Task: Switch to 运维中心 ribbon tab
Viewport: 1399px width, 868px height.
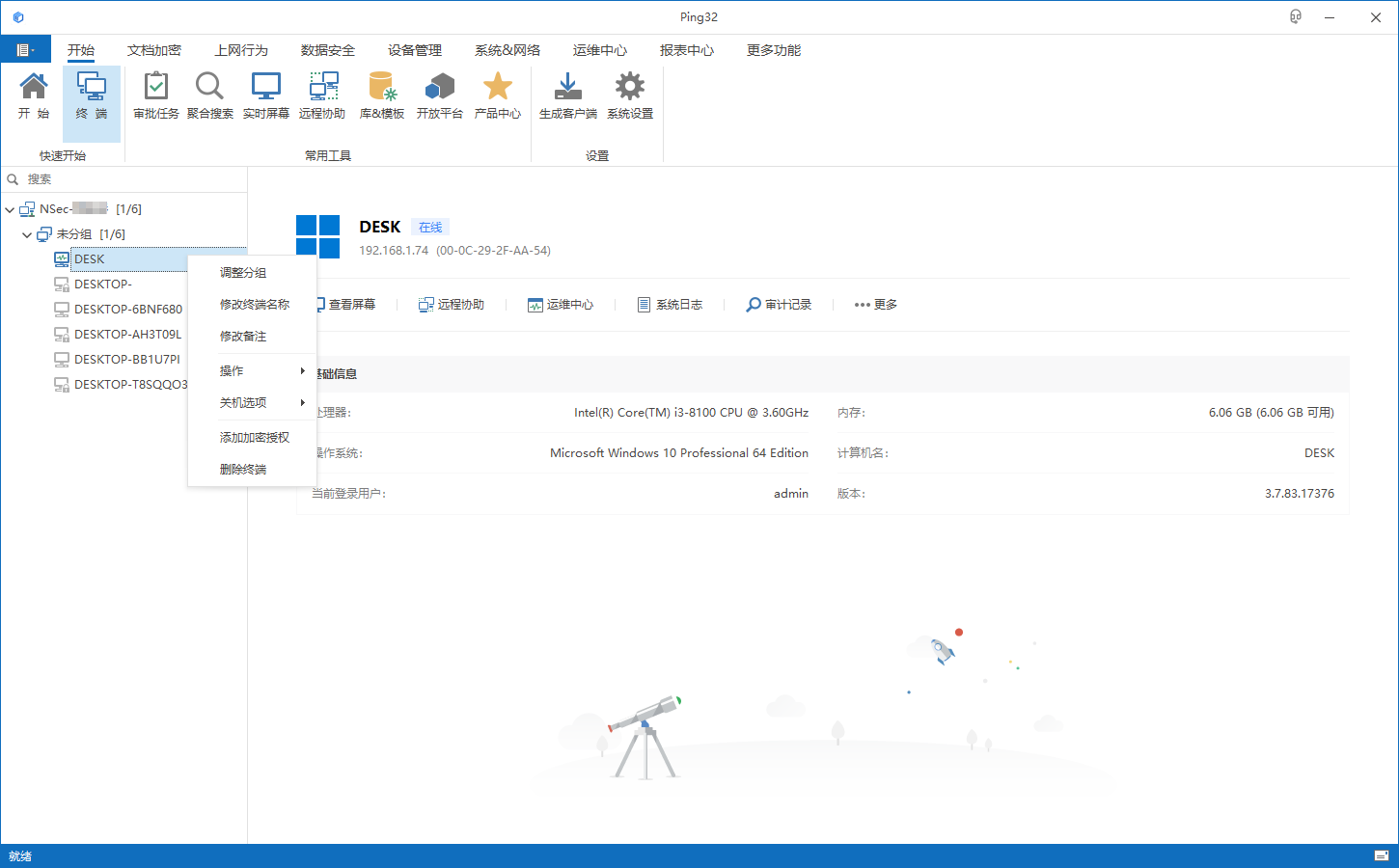Action: click(x=600, y=50)
